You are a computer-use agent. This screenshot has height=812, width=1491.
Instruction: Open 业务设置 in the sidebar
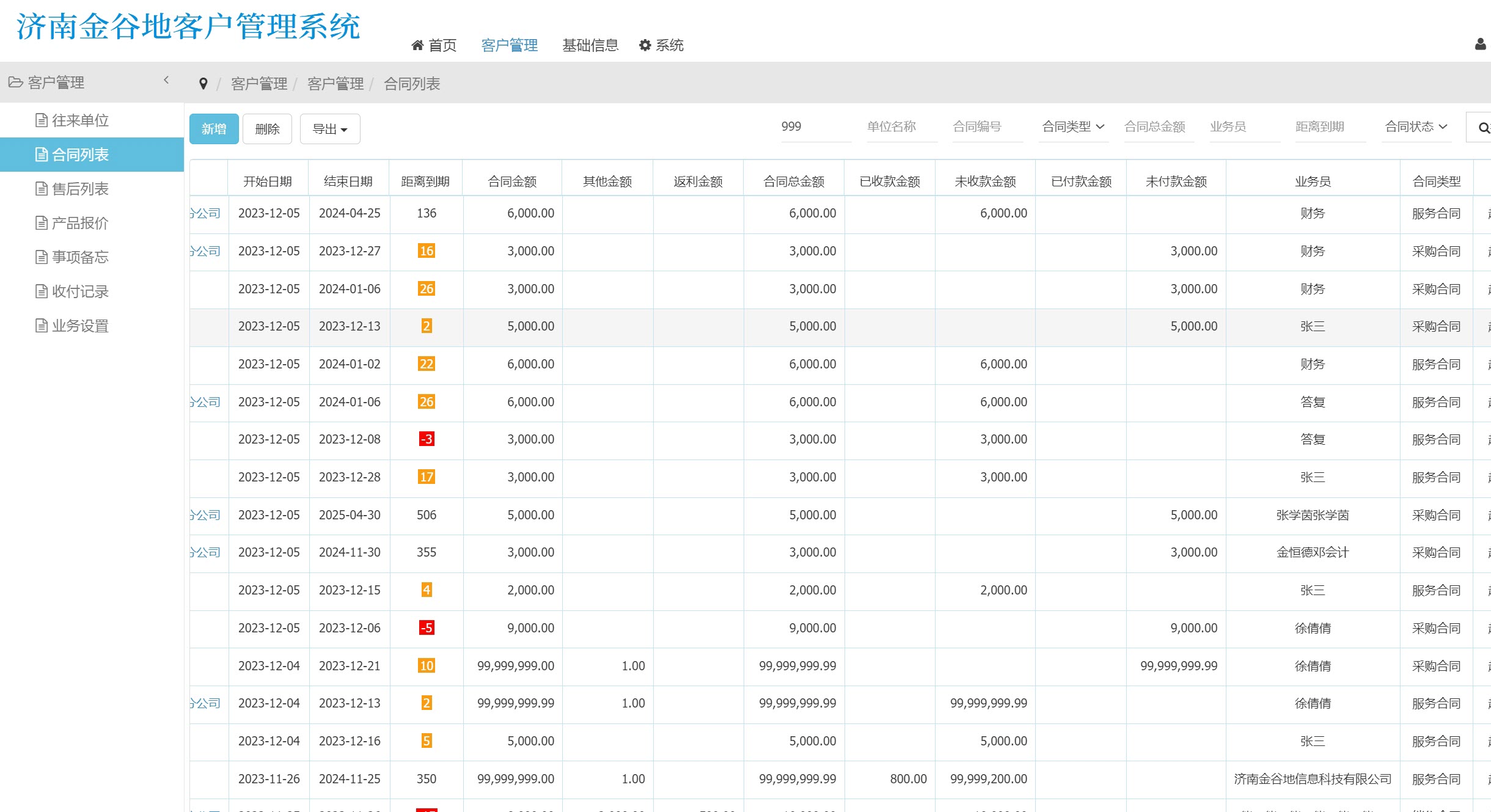click(92, 326)
